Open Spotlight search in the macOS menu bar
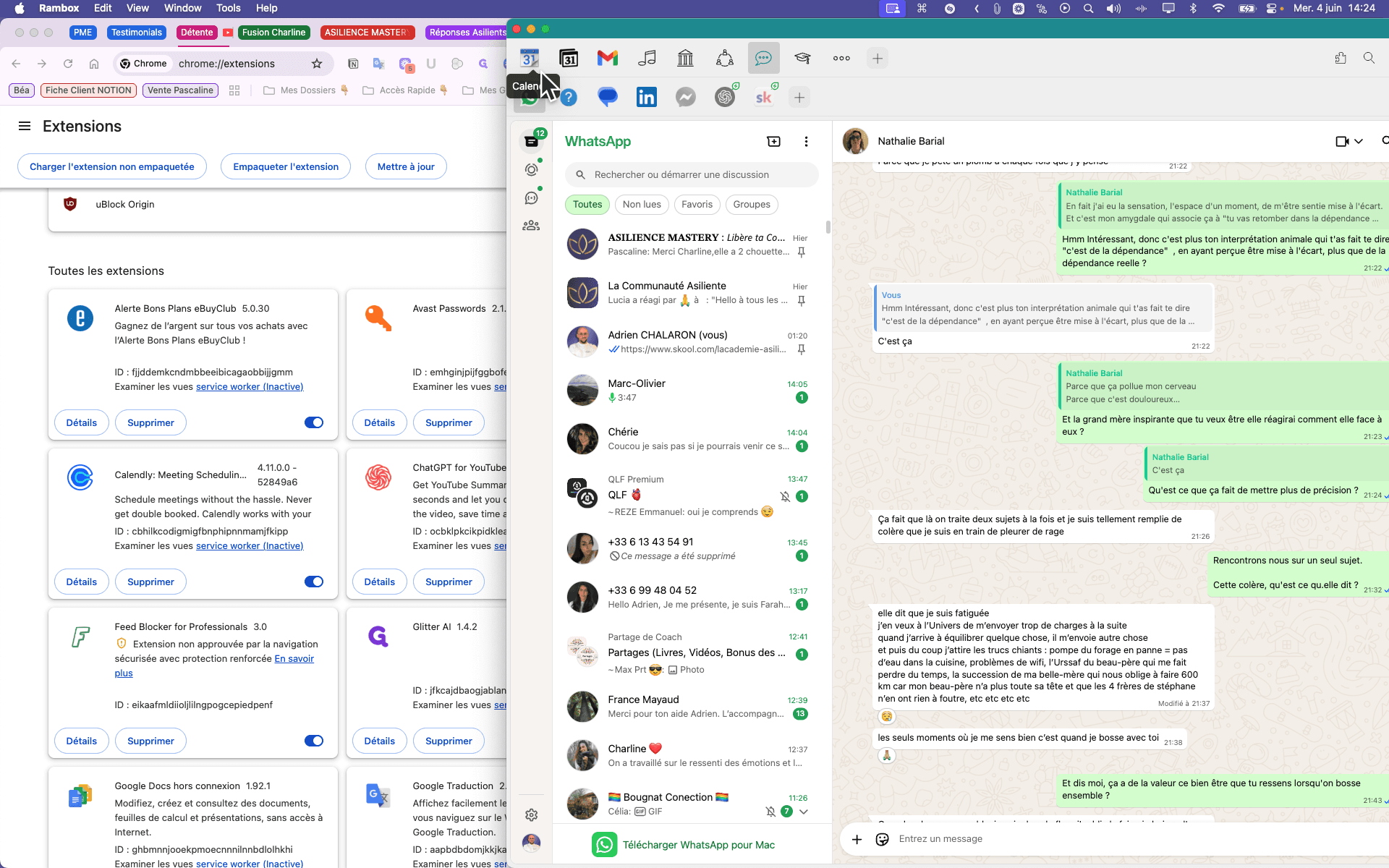 (1088, 8)
